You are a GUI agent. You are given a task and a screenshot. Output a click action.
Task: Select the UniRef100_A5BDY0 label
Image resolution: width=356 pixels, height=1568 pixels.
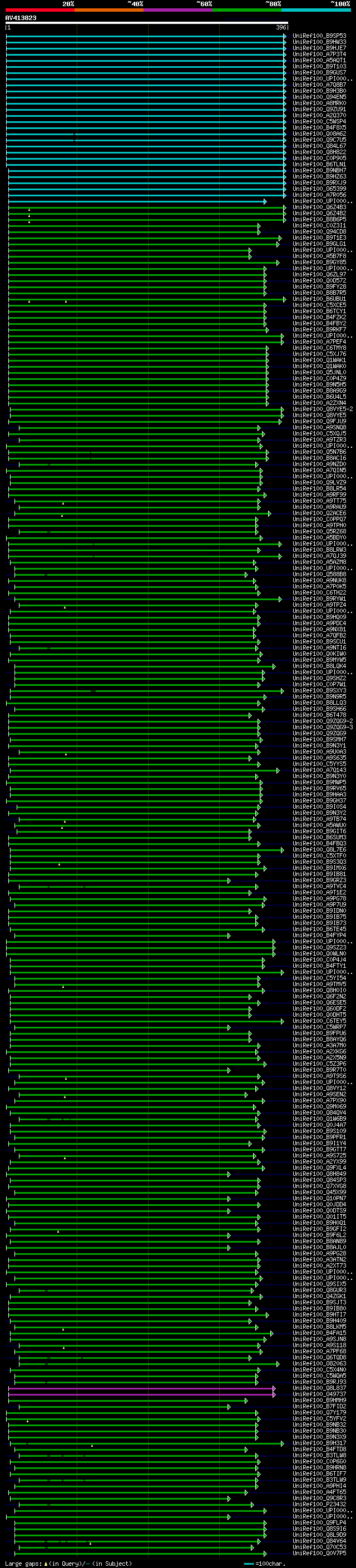point(319,537)
